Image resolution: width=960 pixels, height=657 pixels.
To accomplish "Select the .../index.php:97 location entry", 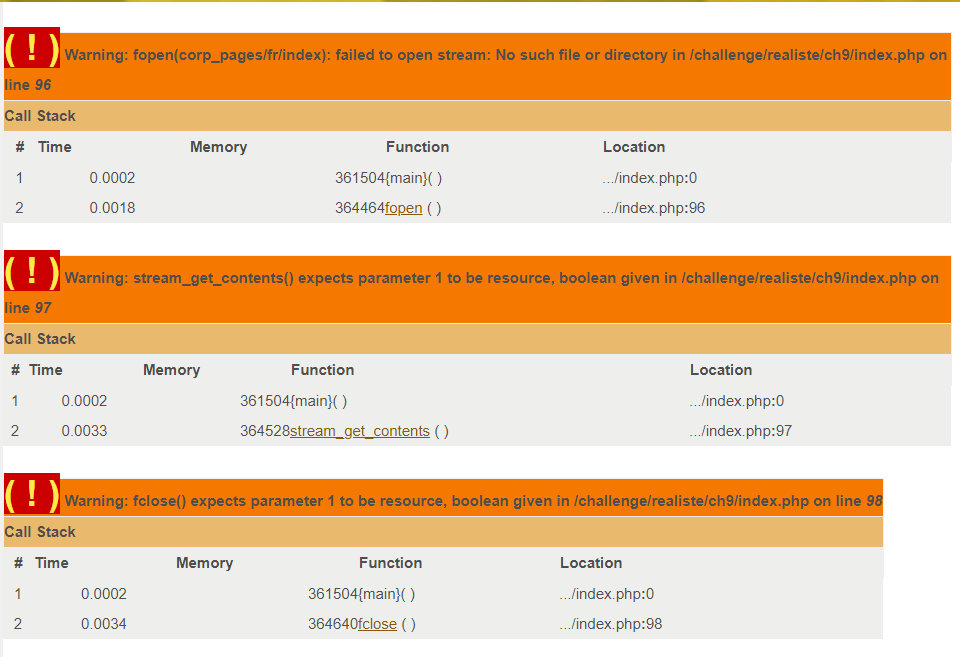I will pos(741,431).
